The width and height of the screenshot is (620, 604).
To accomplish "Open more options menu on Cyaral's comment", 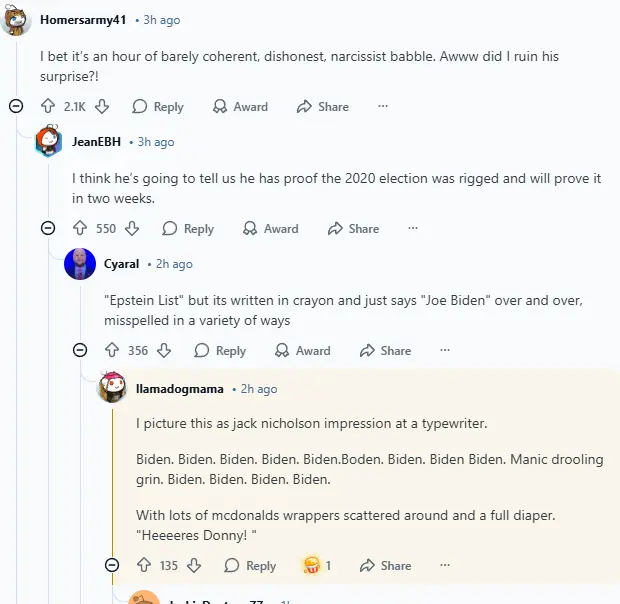I will click(445, 350).
